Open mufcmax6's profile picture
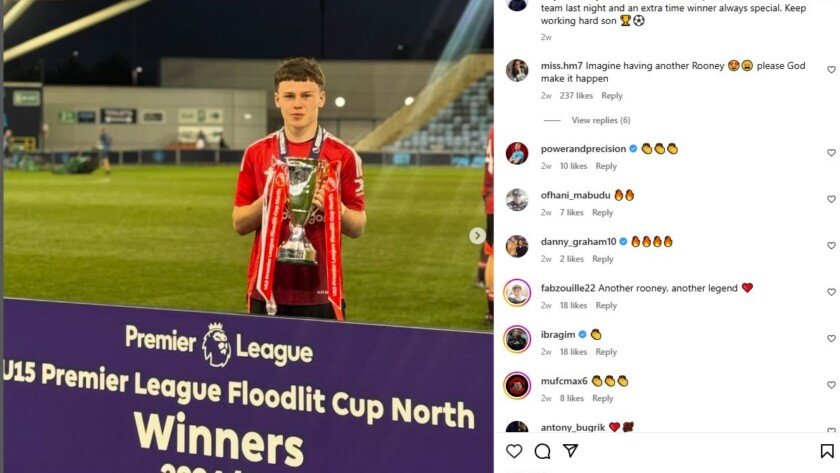The image size is (840, 473). click(x=517, y=386)
